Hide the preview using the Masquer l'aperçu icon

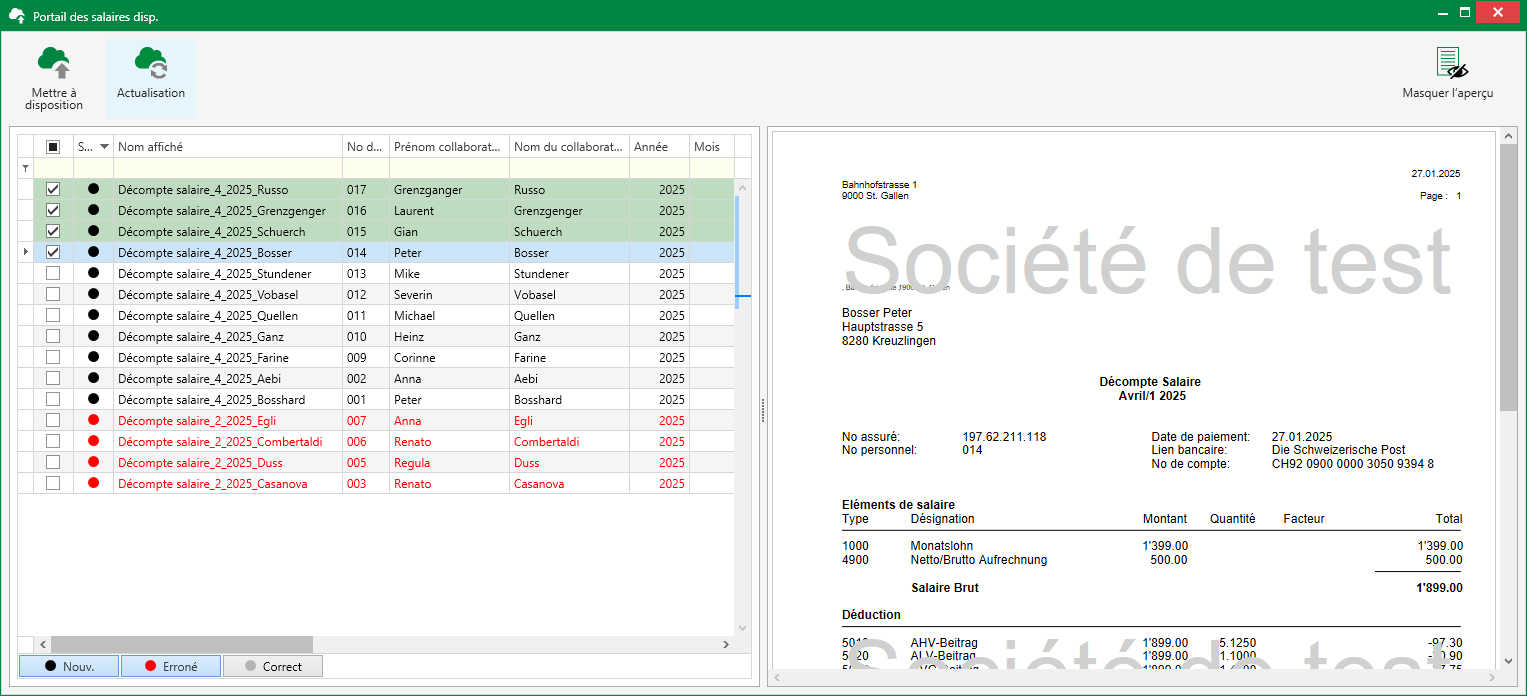(x=1448, y=62)
